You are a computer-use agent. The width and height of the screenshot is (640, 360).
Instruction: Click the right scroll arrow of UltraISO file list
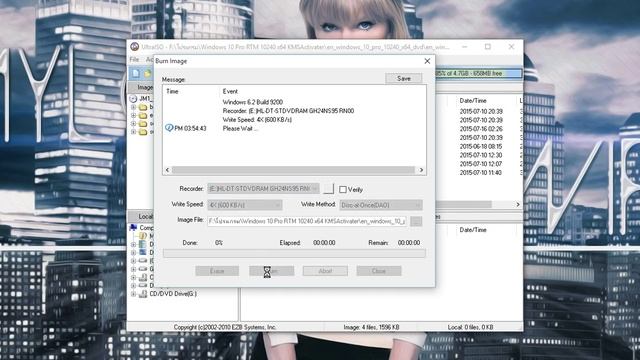click(518, 204)
